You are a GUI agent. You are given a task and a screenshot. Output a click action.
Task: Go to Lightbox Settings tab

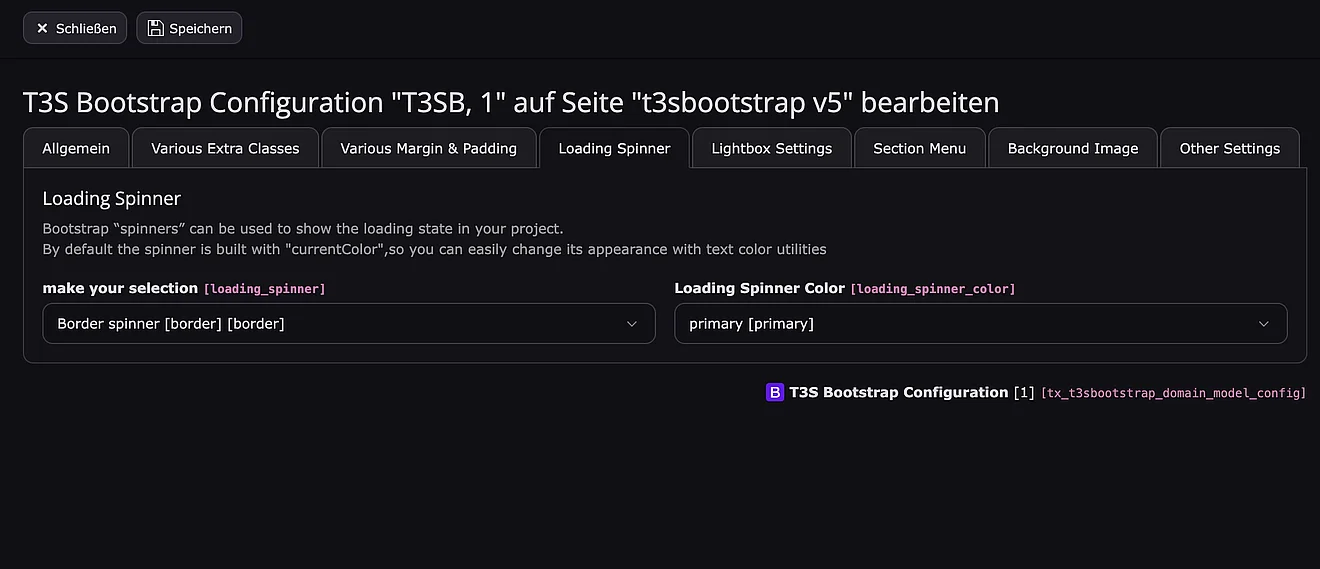771,149
